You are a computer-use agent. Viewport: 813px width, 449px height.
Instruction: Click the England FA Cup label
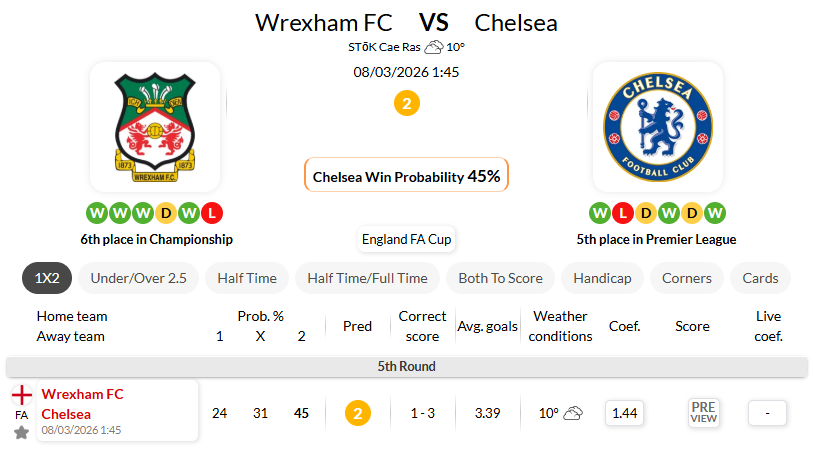406,240
